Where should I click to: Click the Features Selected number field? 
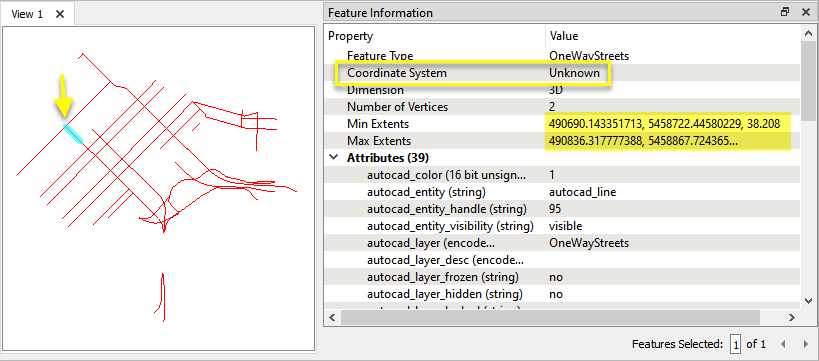[736, 344]
